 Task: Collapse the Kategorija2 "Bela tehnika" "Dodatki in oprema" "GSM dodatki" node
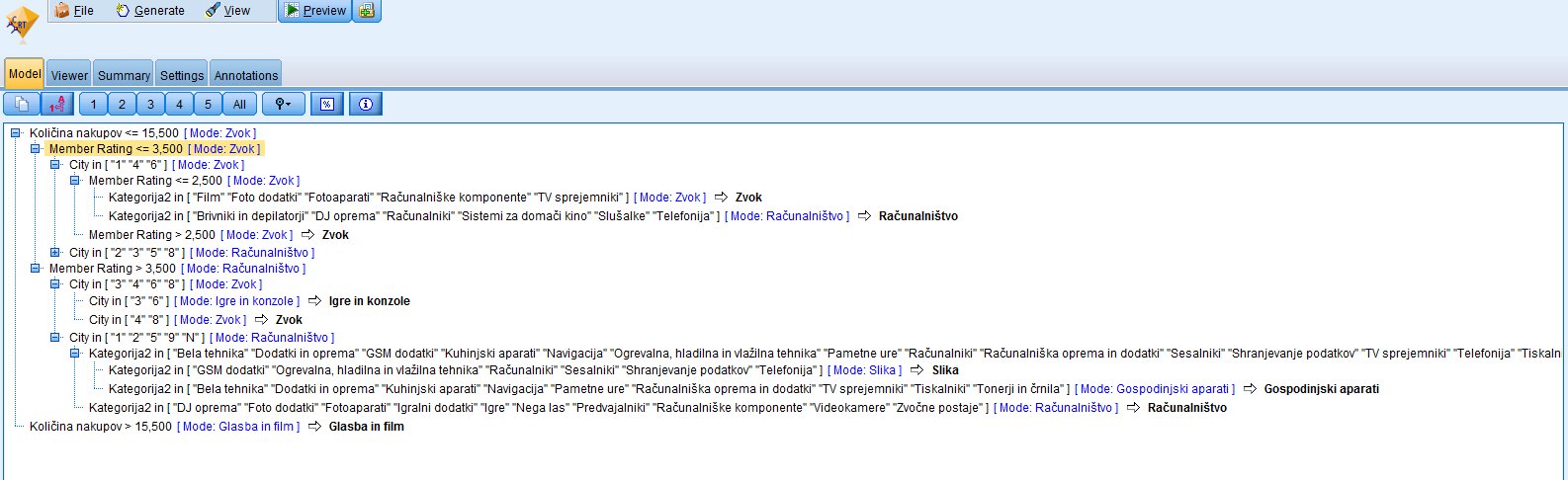(x=75, y=353)
